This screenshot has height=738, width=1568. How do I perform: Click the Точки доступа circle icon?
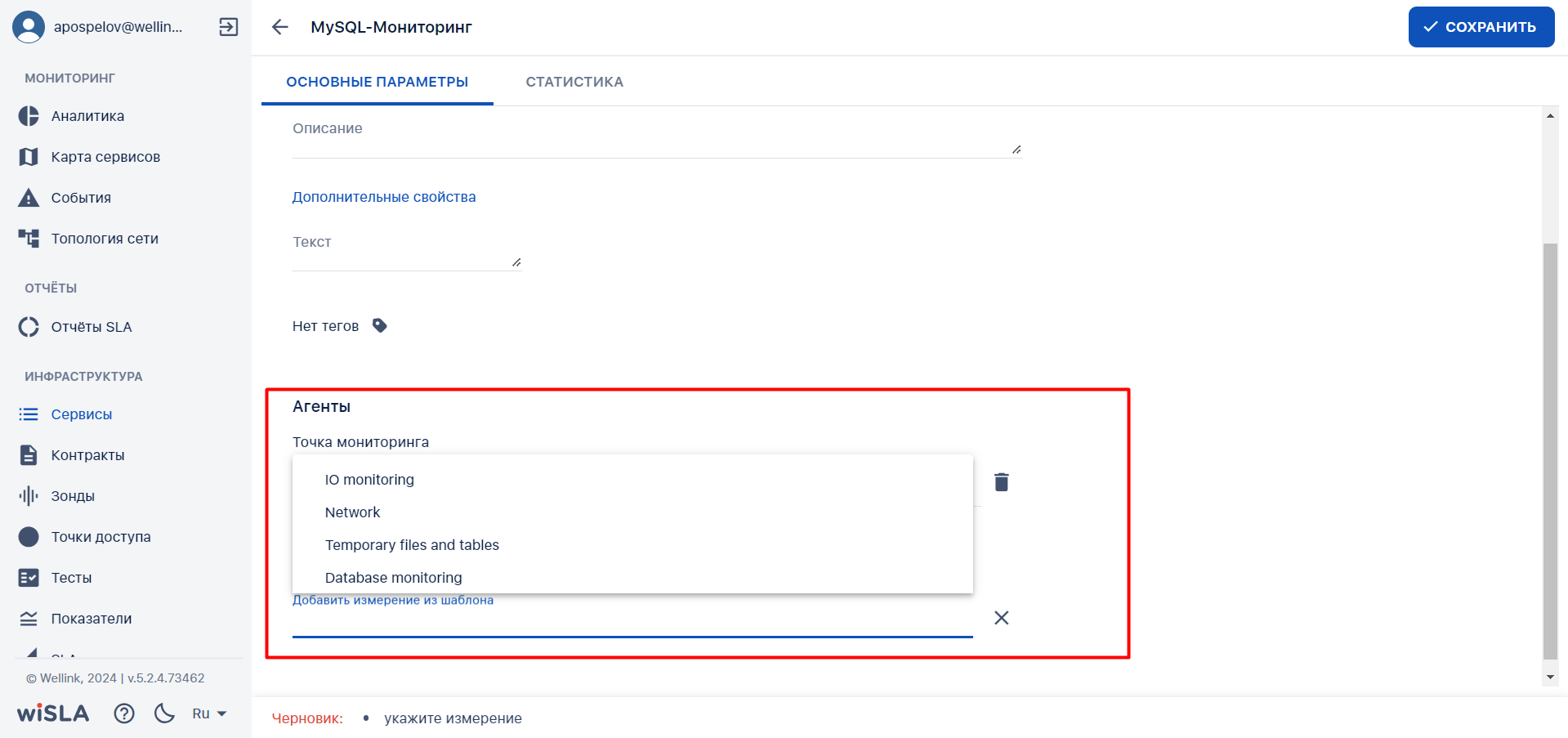pyautogui.click(x=29, y=537)
